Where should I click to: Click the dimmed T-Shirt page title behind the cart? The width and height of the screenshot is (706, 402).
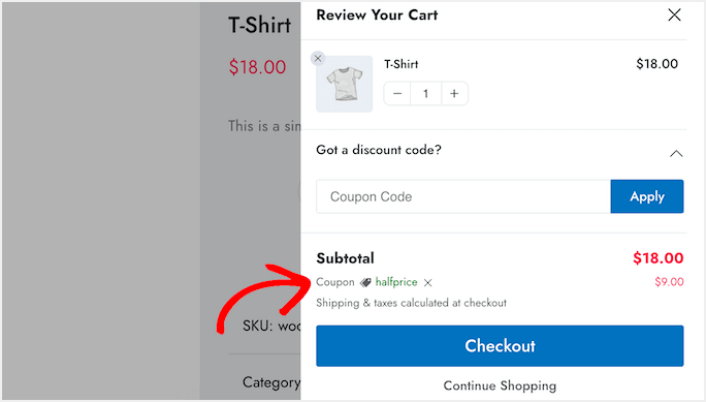(259, 25)
